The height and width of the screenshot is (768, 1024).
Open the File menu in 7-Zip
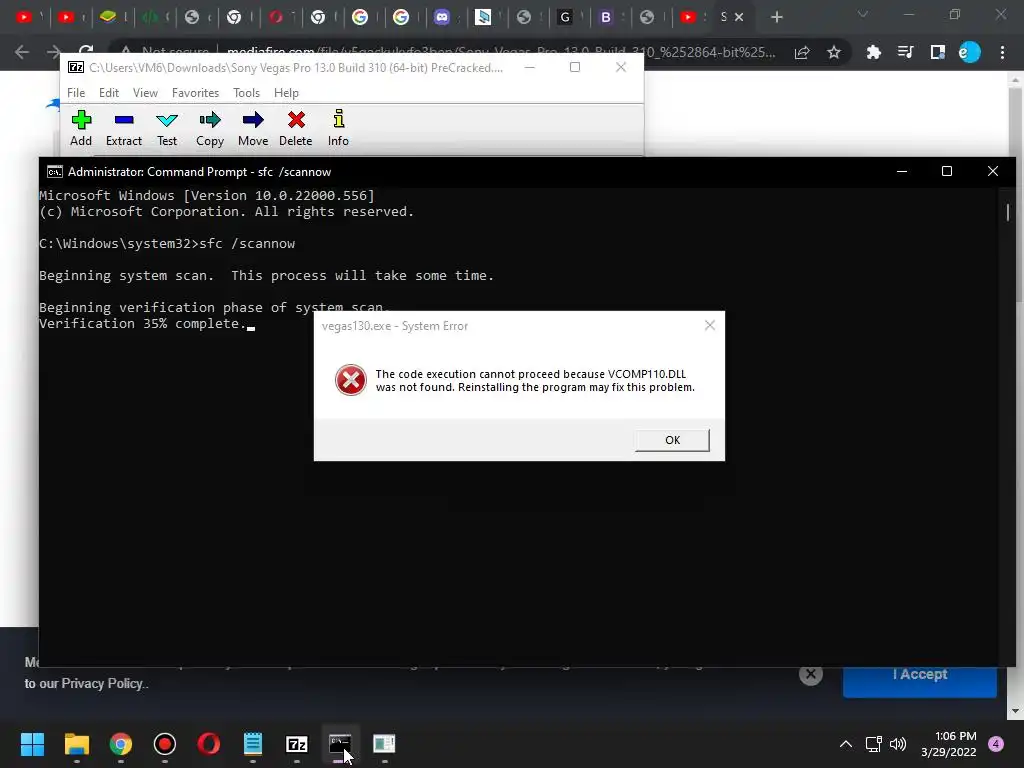point(76,93)
